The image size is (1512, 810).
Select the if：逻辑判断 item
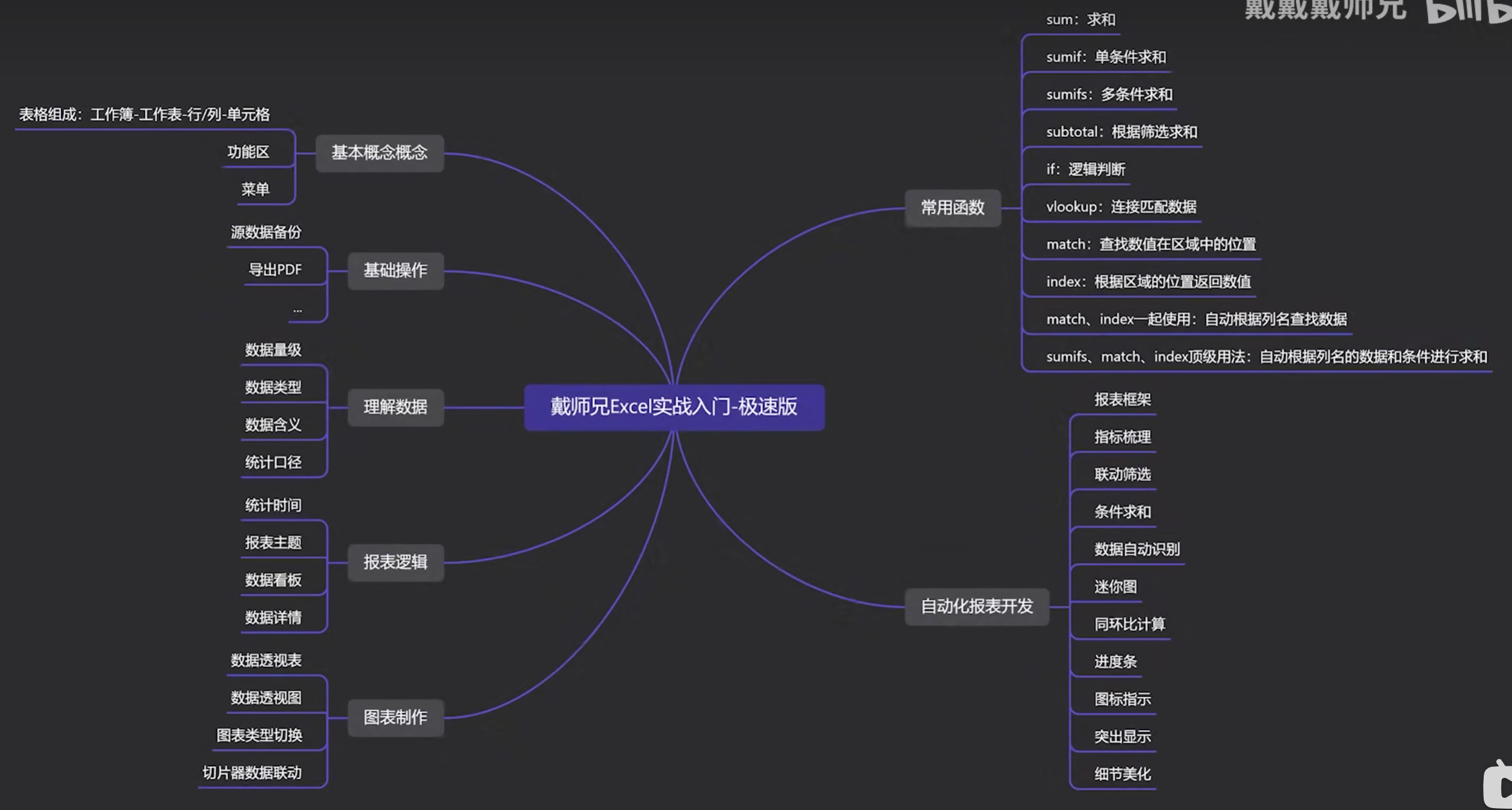coord(1085,170)
